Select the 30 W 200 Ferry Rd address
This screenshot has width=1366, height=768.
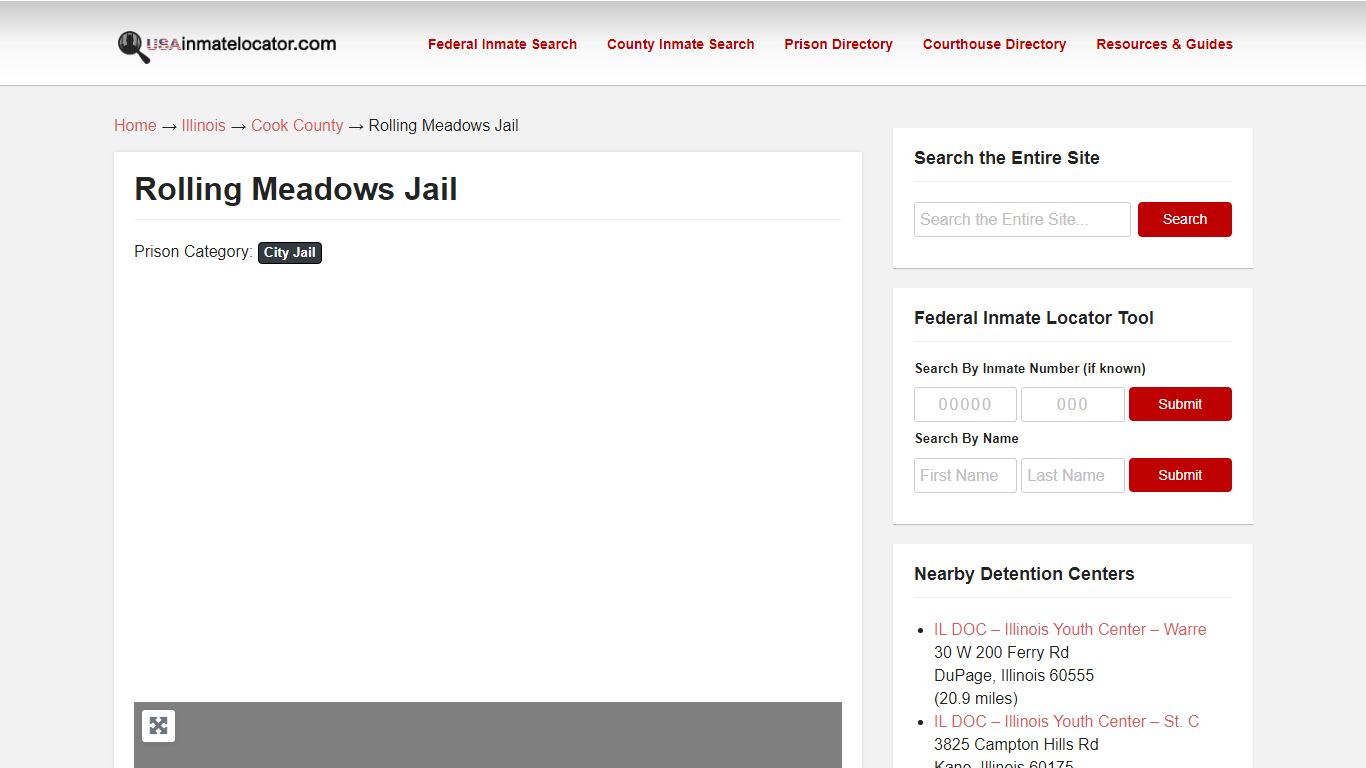click(x=1001, y=652)
